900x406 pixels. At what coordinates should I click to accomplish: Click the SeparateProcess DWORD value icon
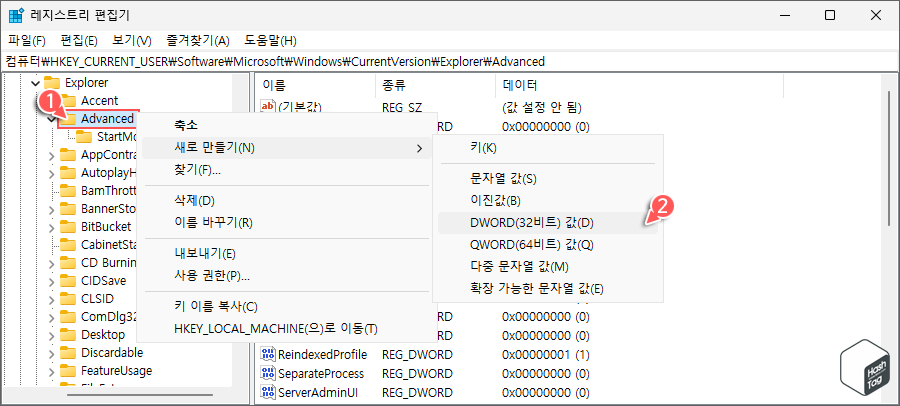pyautogui.click(x=268, y=374)
